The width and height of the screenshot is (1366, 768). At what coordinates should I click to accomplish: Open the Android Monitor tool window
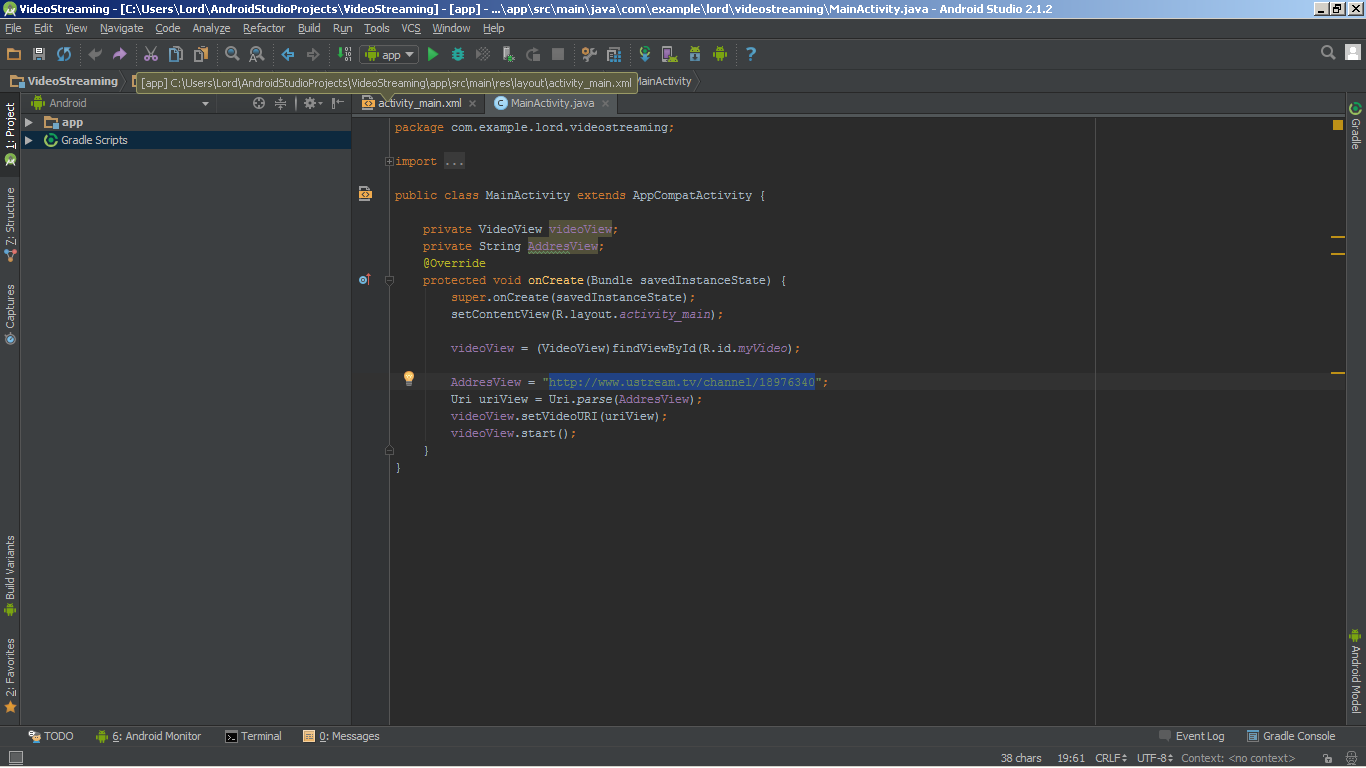click(x=148, y=736)
